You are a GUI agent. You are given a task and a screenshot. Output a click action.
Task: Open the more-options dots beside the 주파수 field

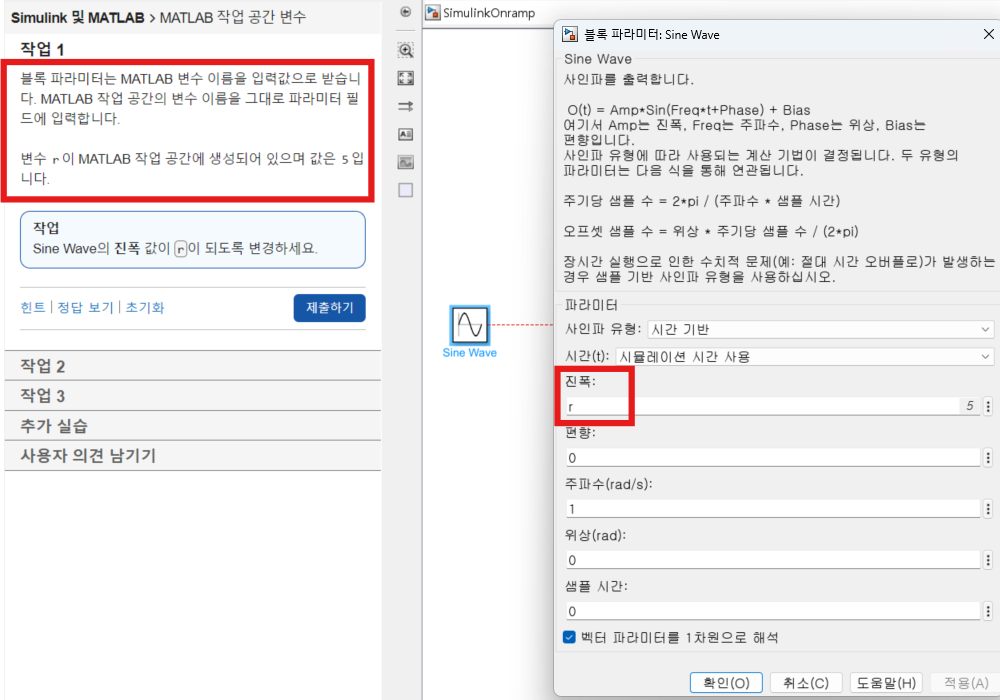point(988,508)
